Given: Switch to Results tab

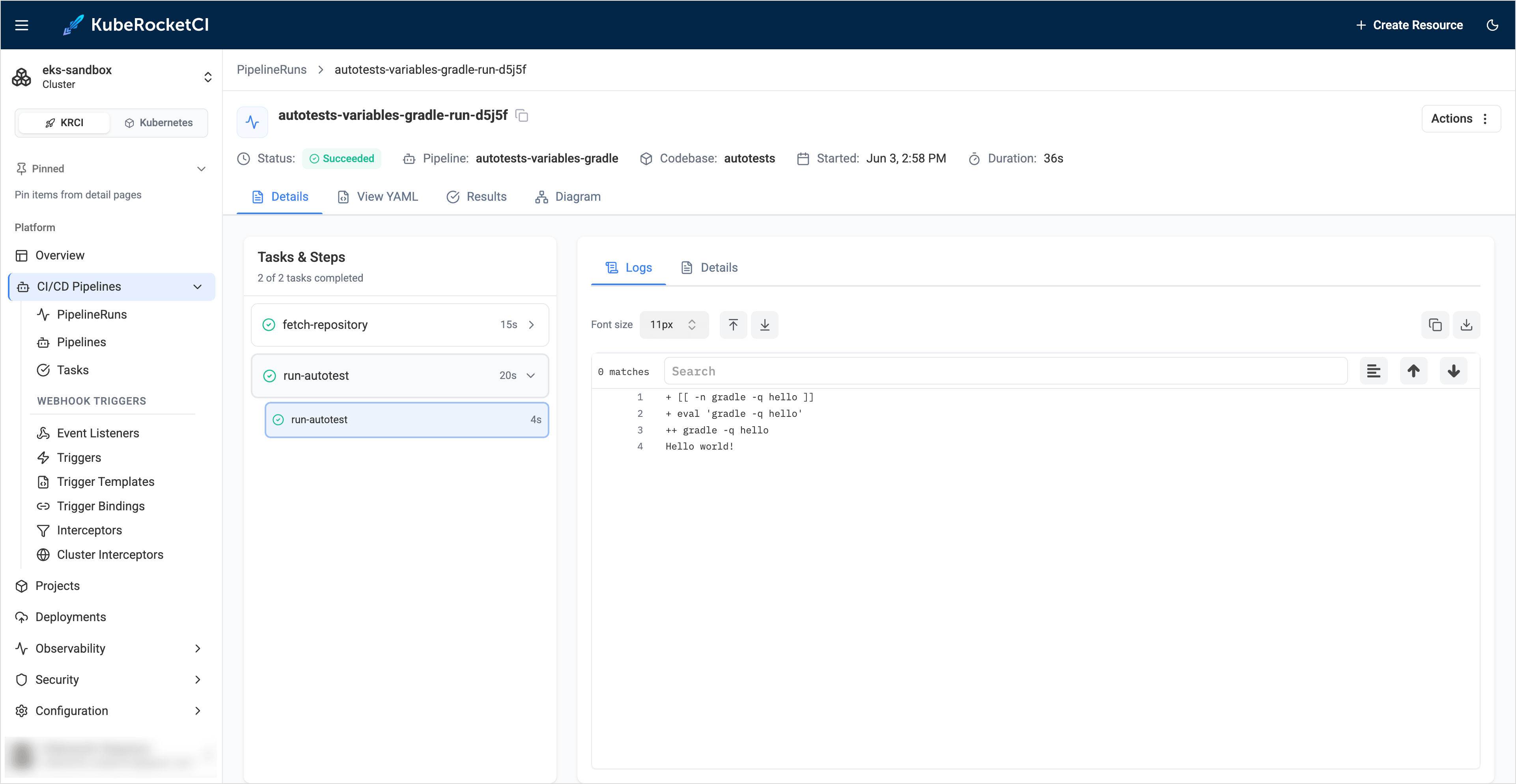Looking at the screenshot, I should pyautogui.click(x=476, y=196).
